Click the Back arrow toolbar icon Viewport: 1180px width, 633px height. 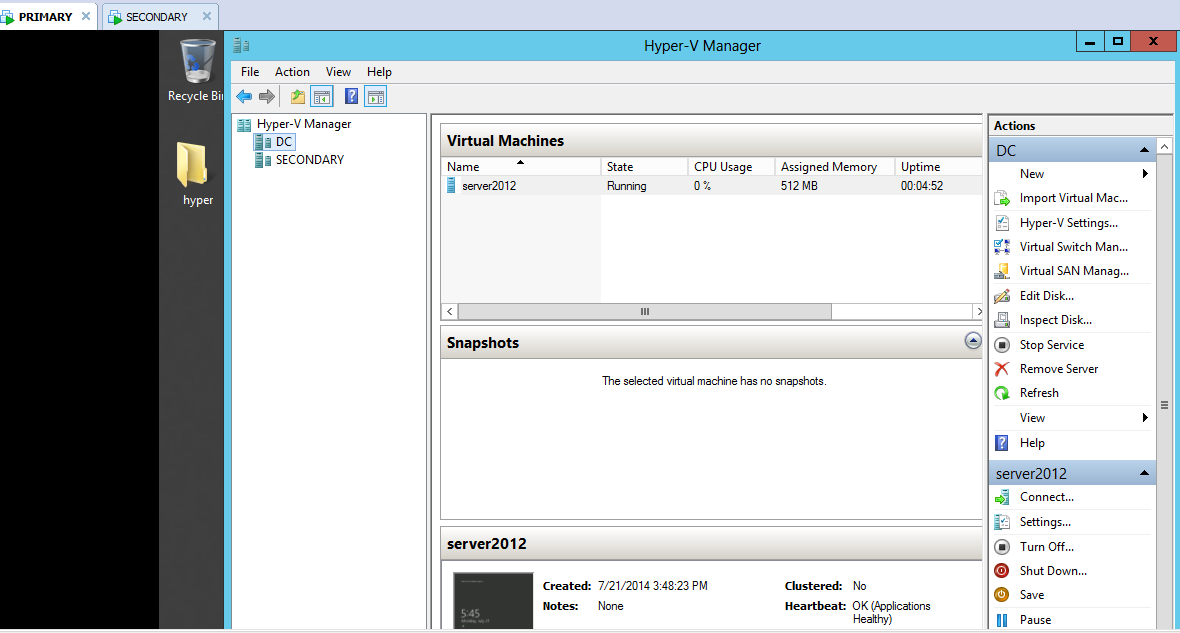244,96
